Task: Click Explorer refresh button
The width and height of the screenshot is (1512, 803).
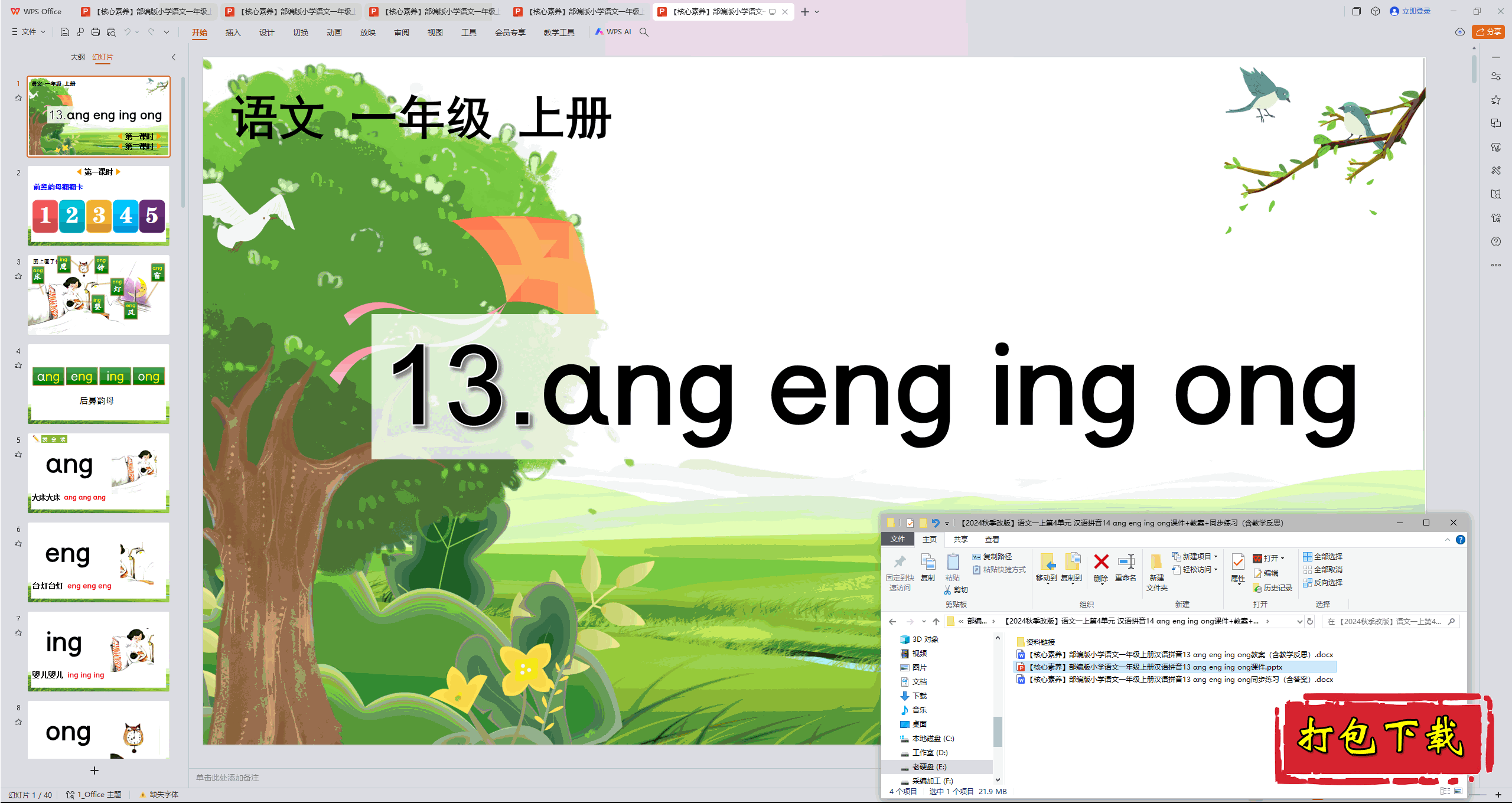Action: click(x=1310, y=622)
